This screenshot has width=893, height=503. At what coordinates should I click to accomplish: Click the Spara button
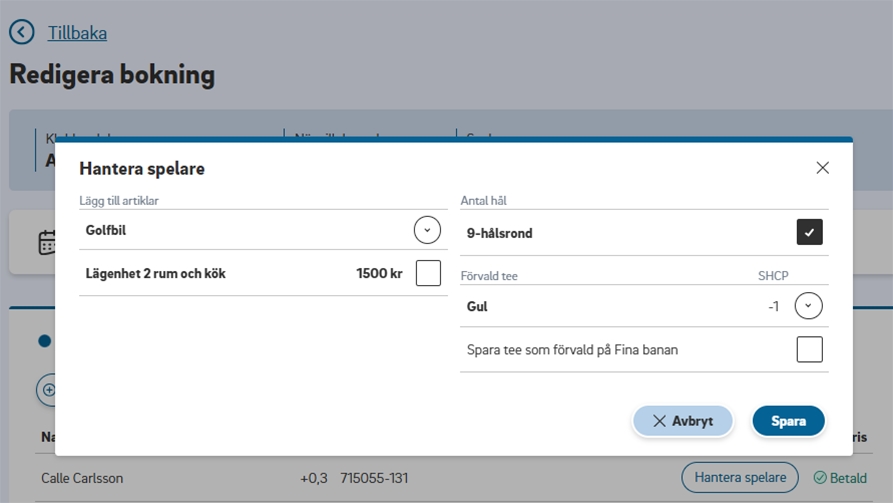coord(788,421)
